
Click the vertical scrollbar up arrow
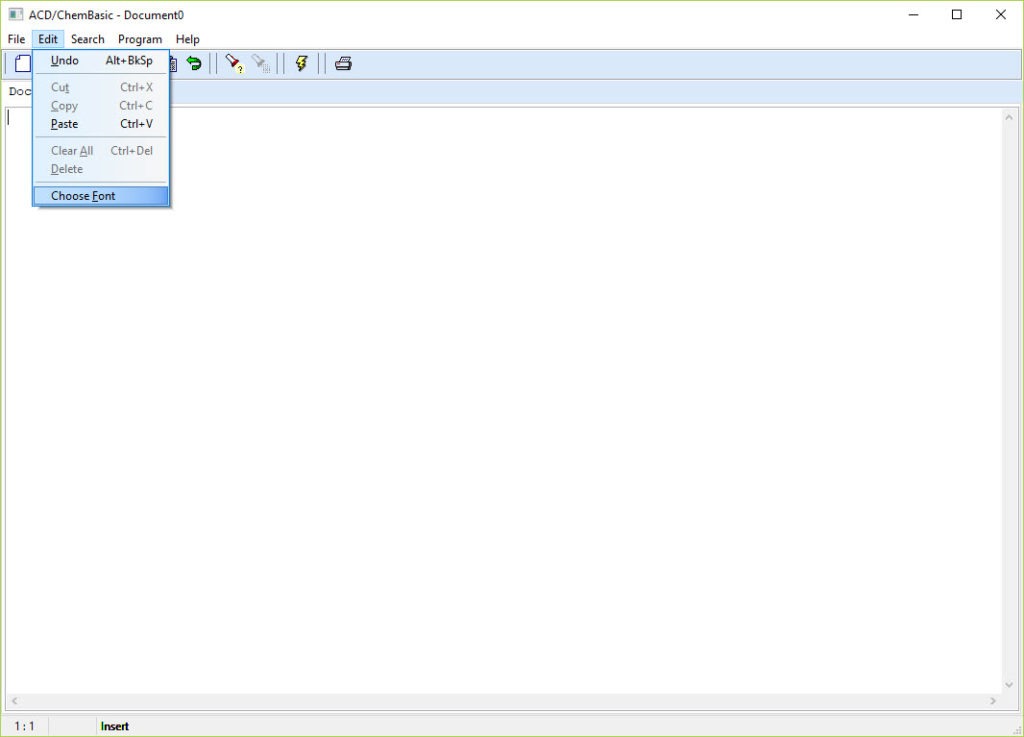tap(1009, 118)
